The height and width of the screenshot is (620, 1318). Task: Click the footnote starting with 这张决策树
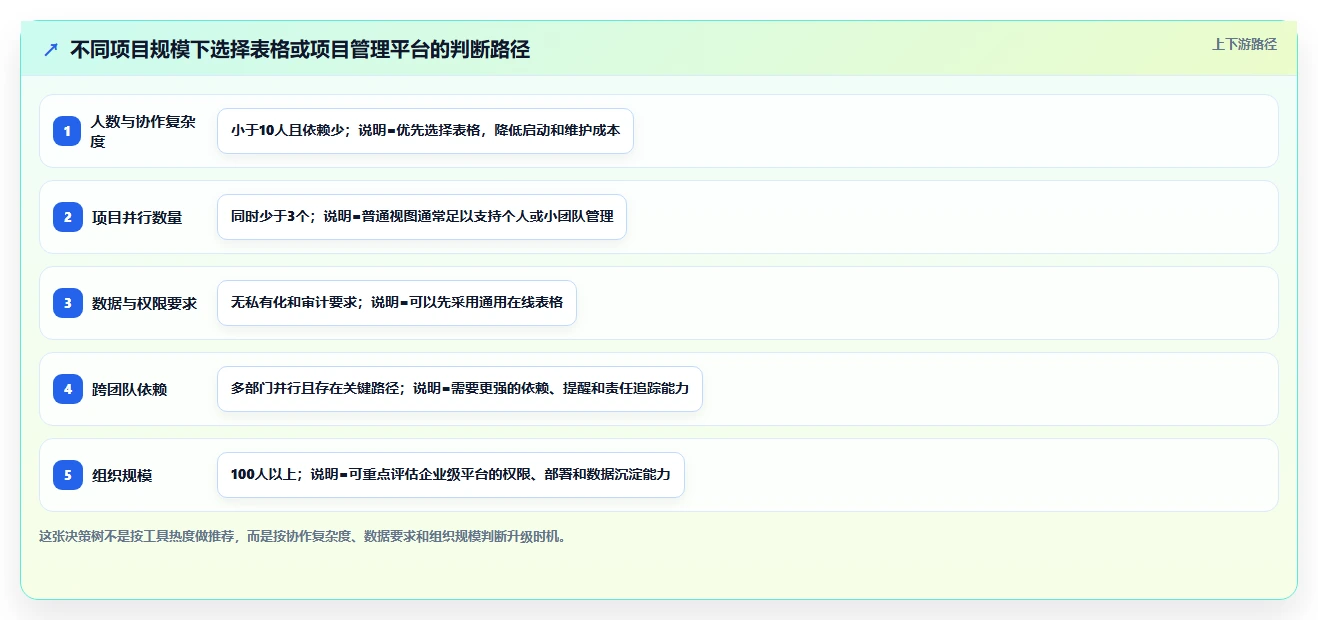click(x=303, y=536)
